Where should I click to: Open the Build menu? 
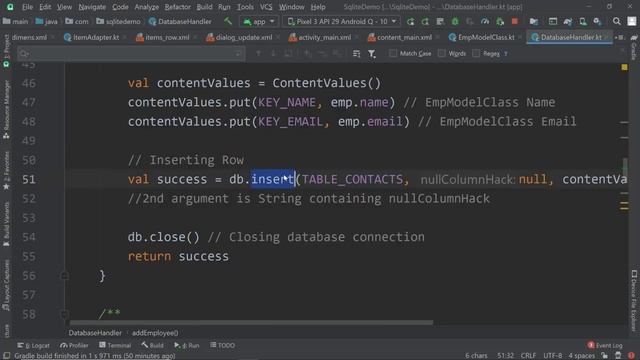204,7
